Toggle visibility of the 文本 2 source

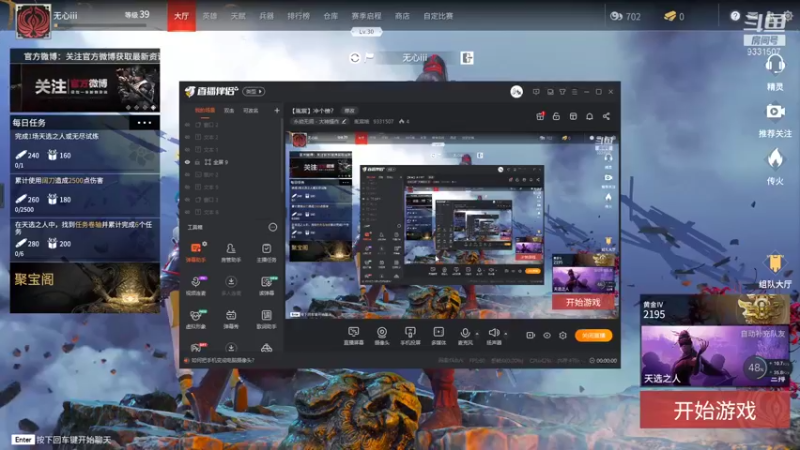click(187, 137)
